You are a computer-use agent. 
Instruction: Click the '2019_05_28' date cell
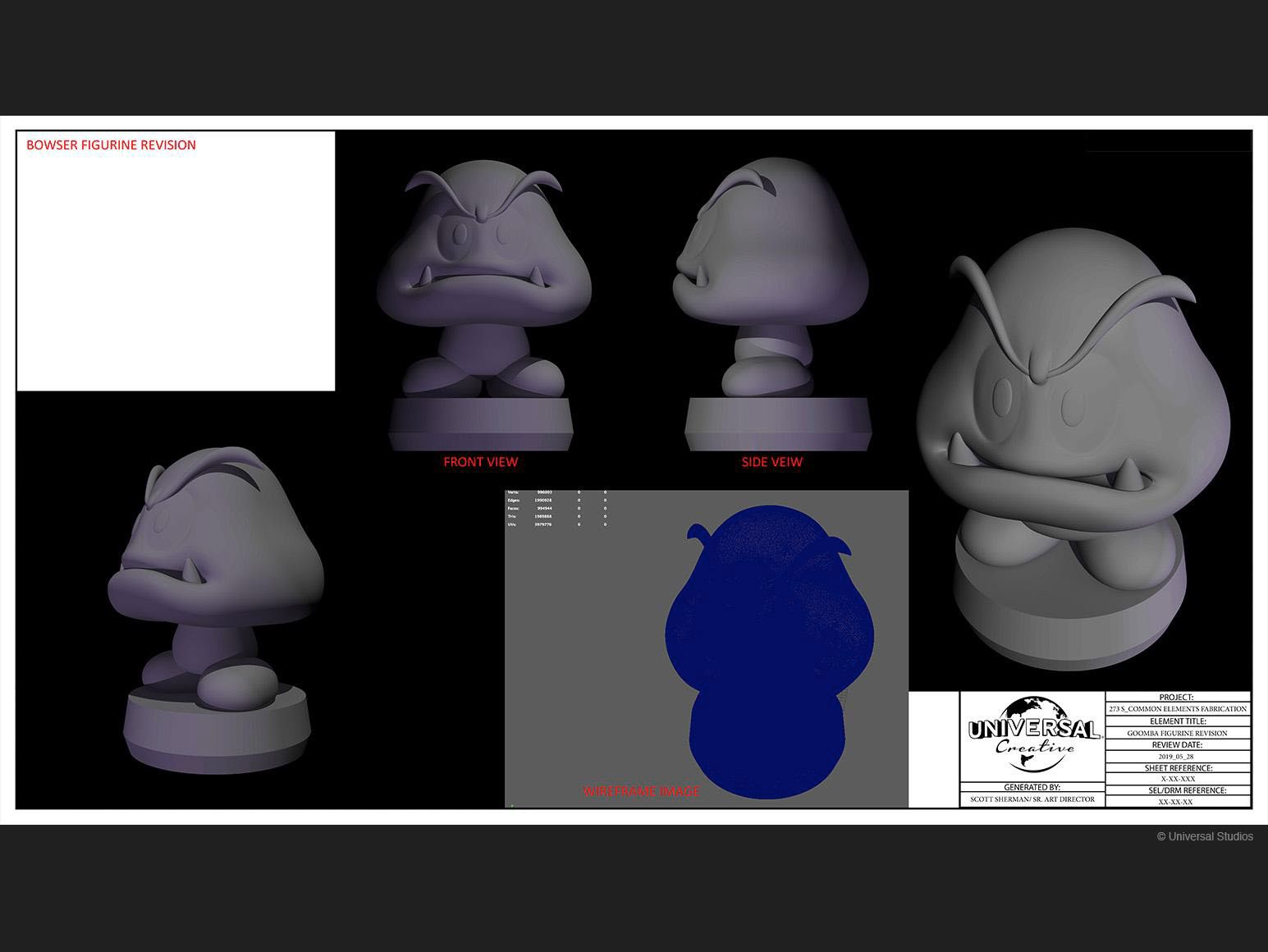1178,757
